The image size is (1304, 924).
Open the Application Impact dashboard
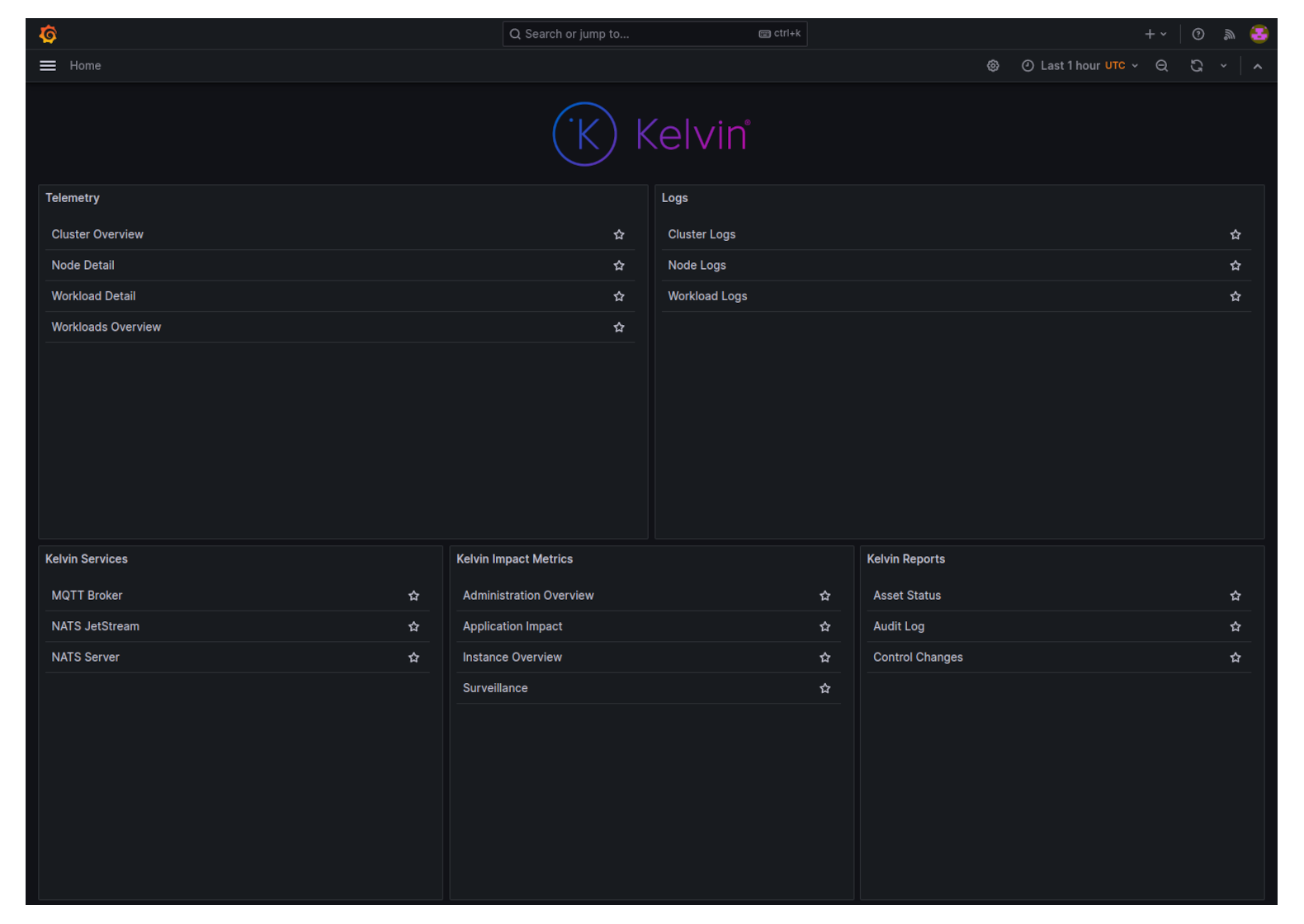(513, 627)
